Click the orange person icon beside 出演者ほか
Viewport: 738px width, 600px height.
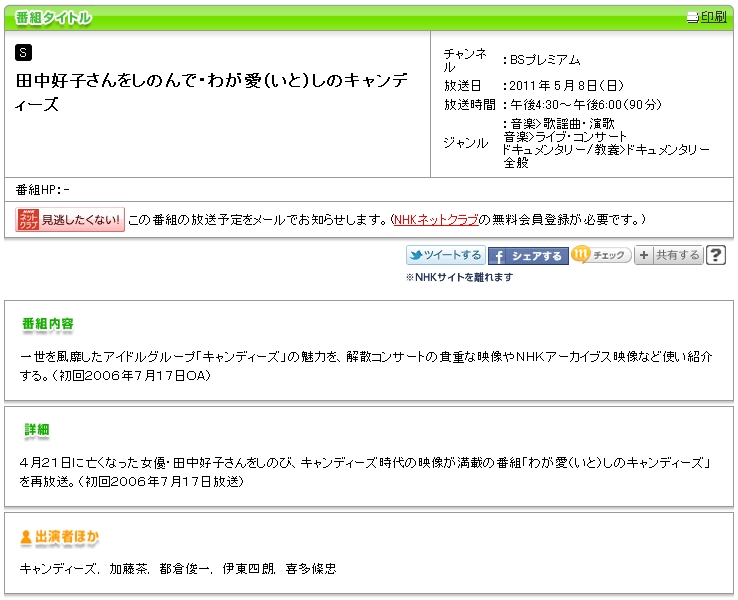tap(26, 536)
